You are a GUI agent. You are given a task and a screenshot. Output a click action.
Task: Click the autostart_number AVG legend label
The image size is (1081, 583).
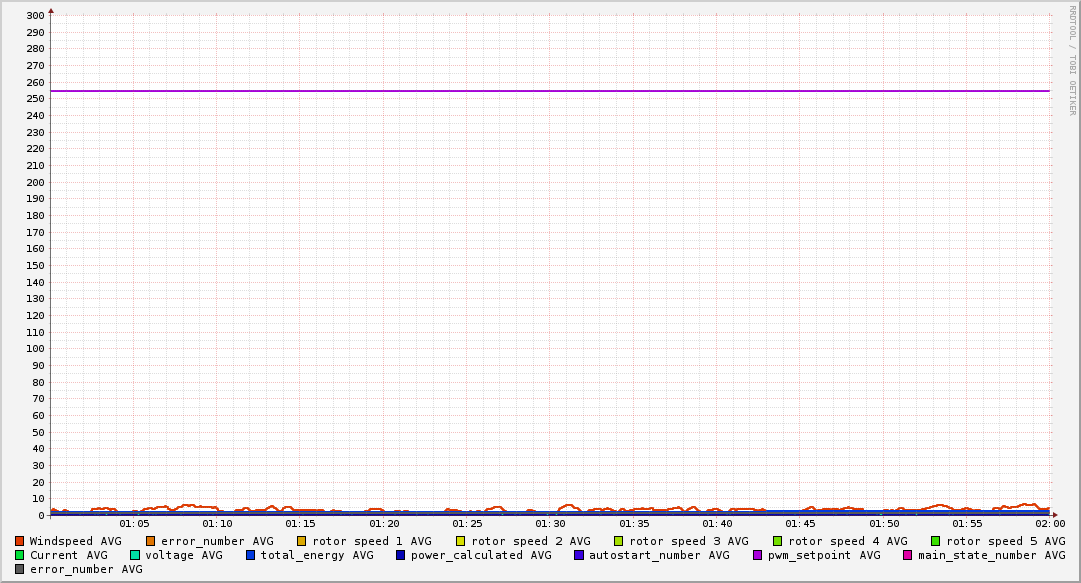659,555
